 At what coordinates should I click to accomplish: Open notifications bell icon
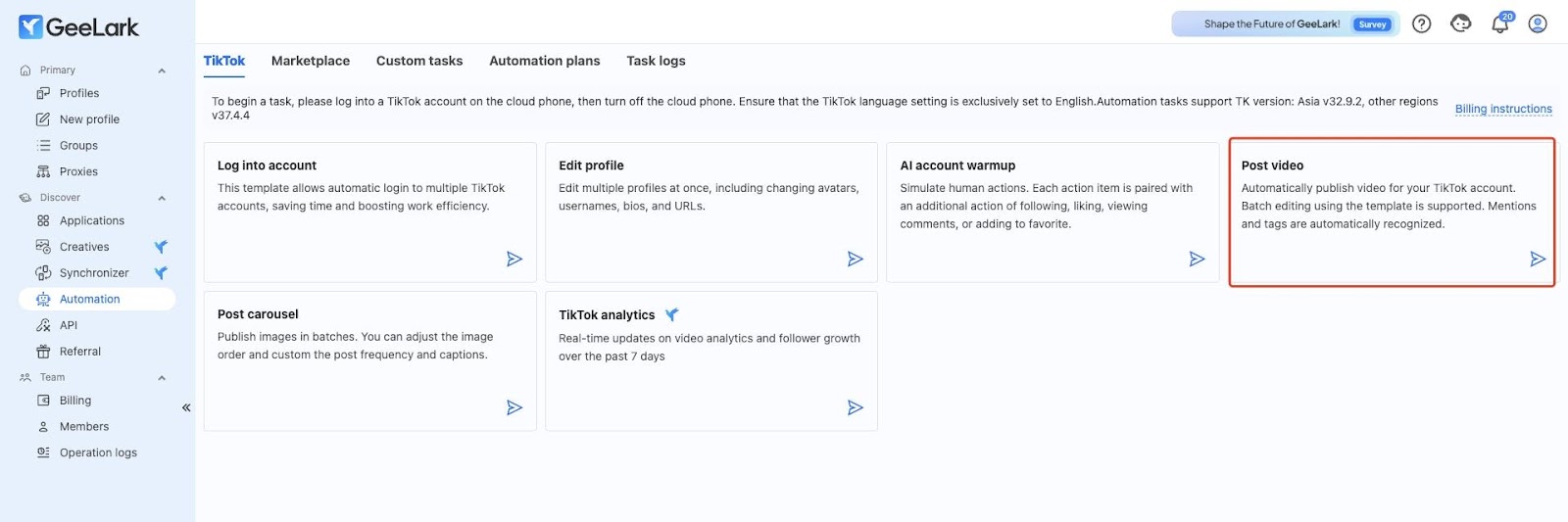pyautogui.click(x=1500, y=24)
